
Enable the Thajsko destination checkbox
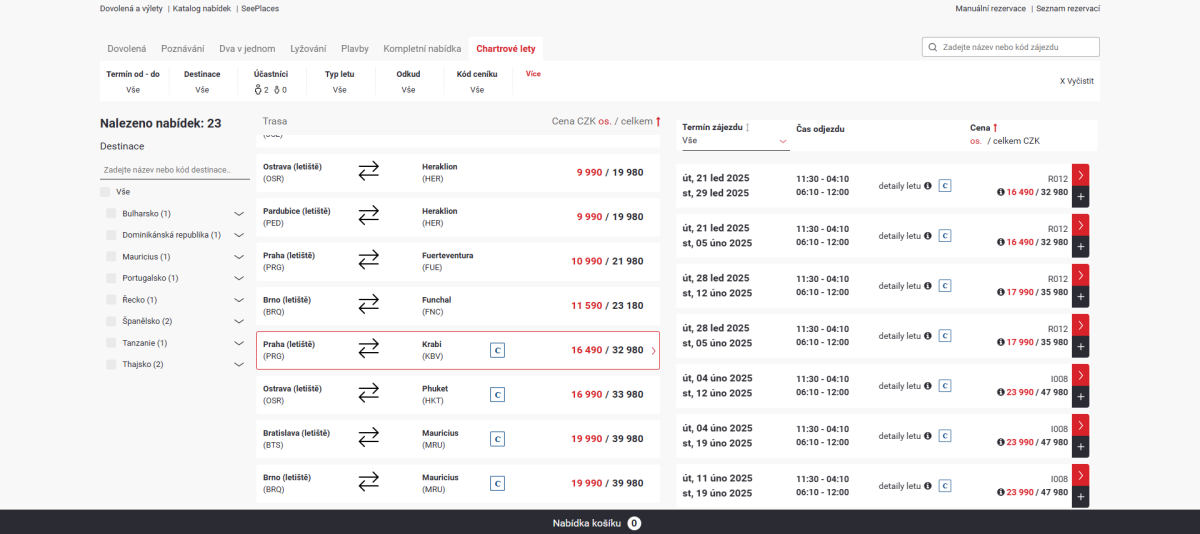tap(112, 365)
